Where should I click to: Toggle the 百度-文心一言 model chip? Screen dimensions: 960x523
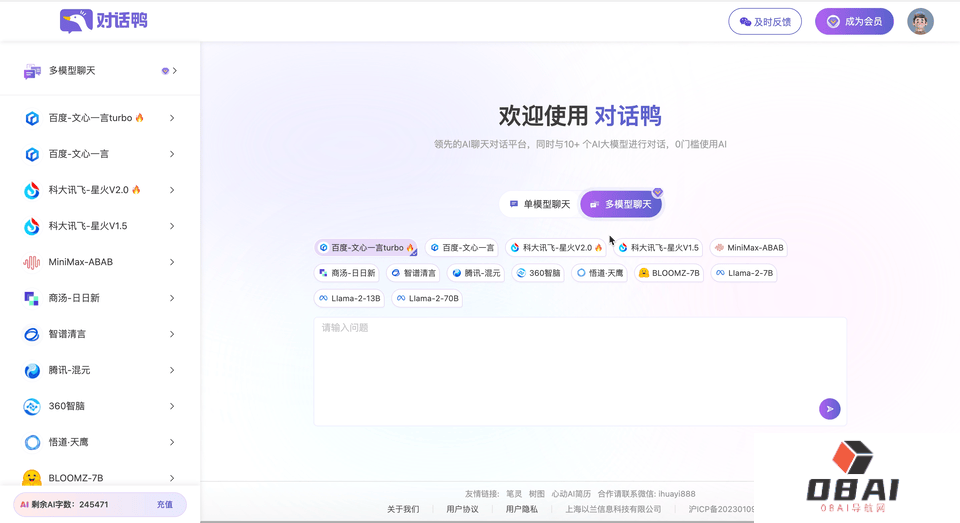(x=462, y=247)
